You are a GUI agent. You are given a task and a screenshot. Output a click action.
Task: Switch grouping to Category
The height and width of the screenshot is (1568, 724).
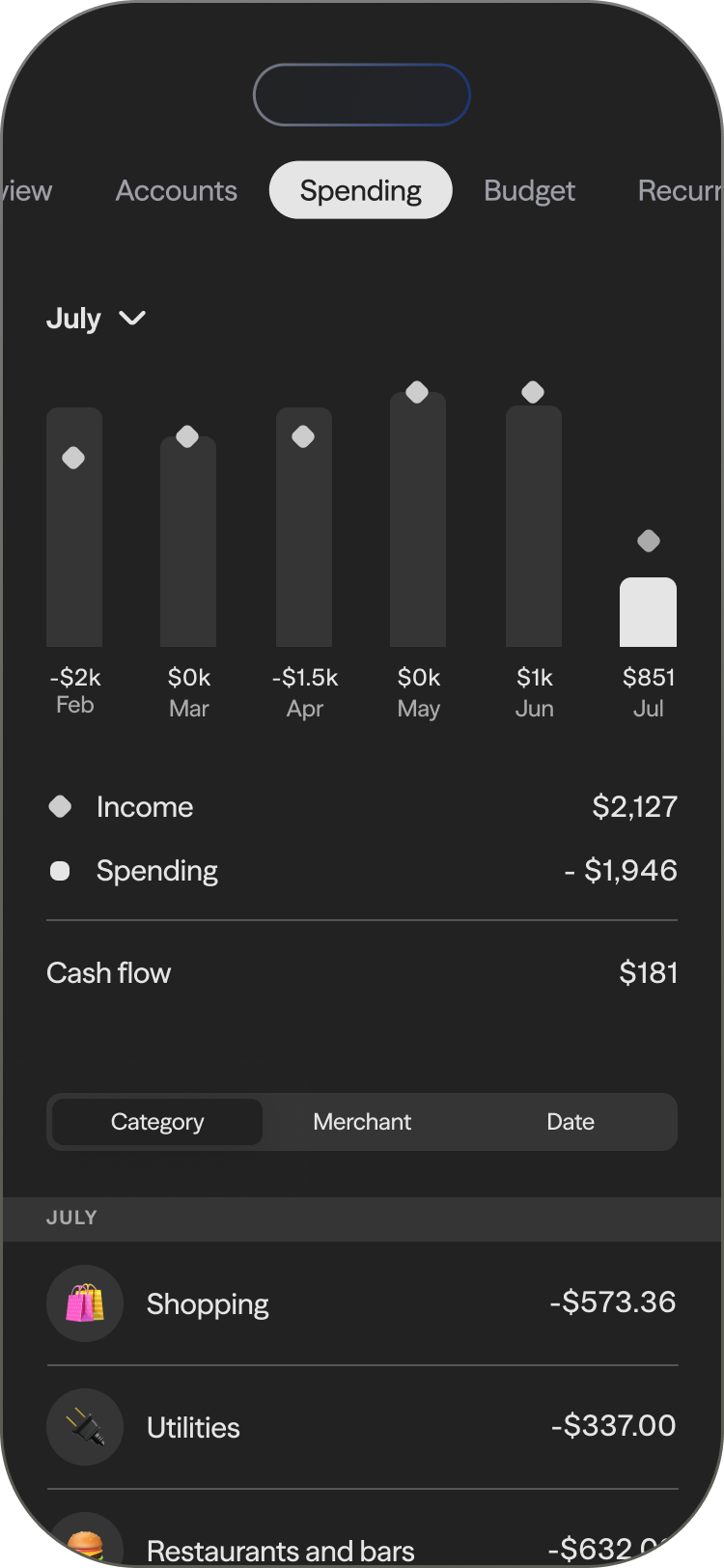(x=157, y=1122)
